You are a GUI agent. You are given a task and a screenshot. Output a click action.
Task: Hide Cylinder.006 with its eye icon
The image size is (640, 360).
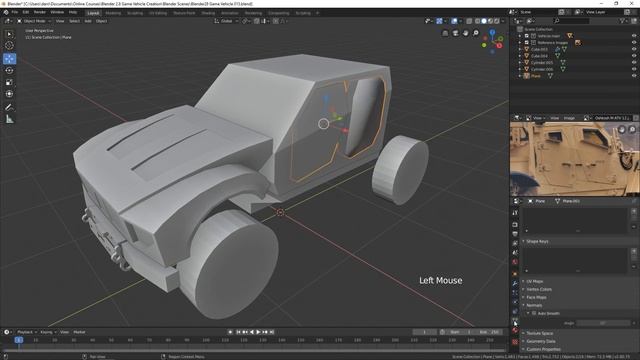click(634, 69)
